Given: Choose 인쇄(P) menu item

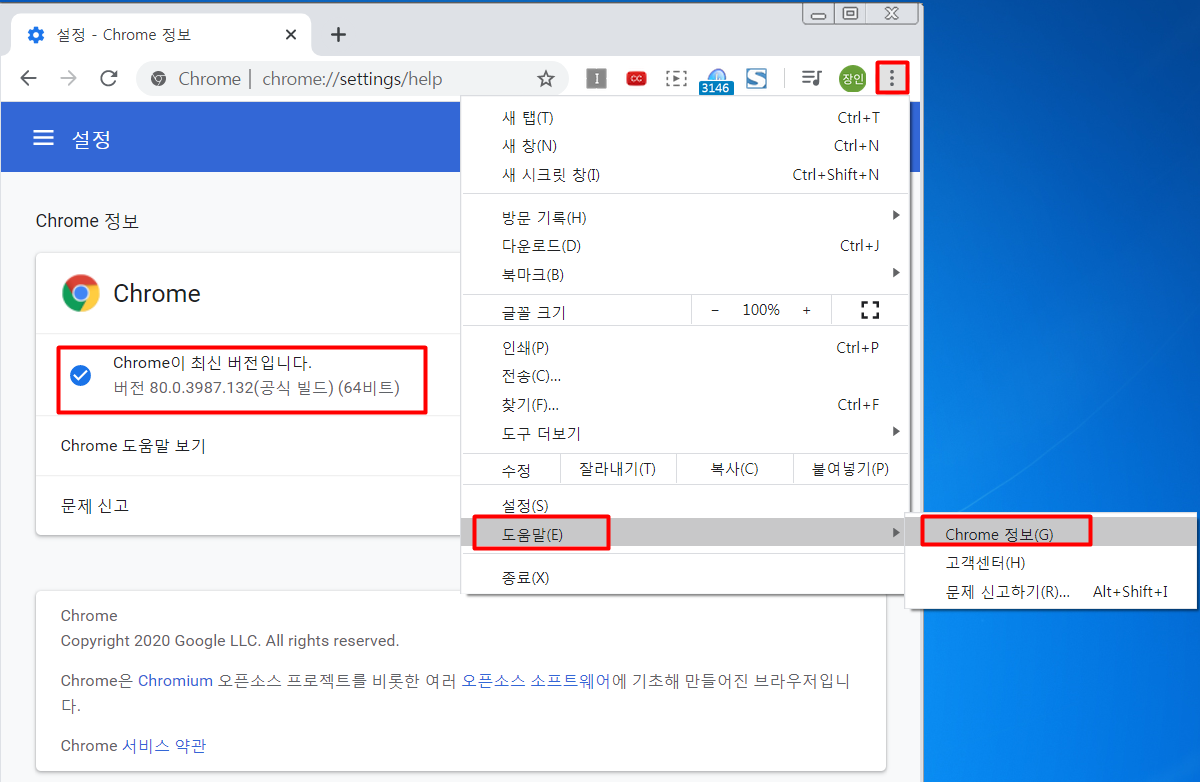Looking at the screenshot, I should click(x=685, y=347).
